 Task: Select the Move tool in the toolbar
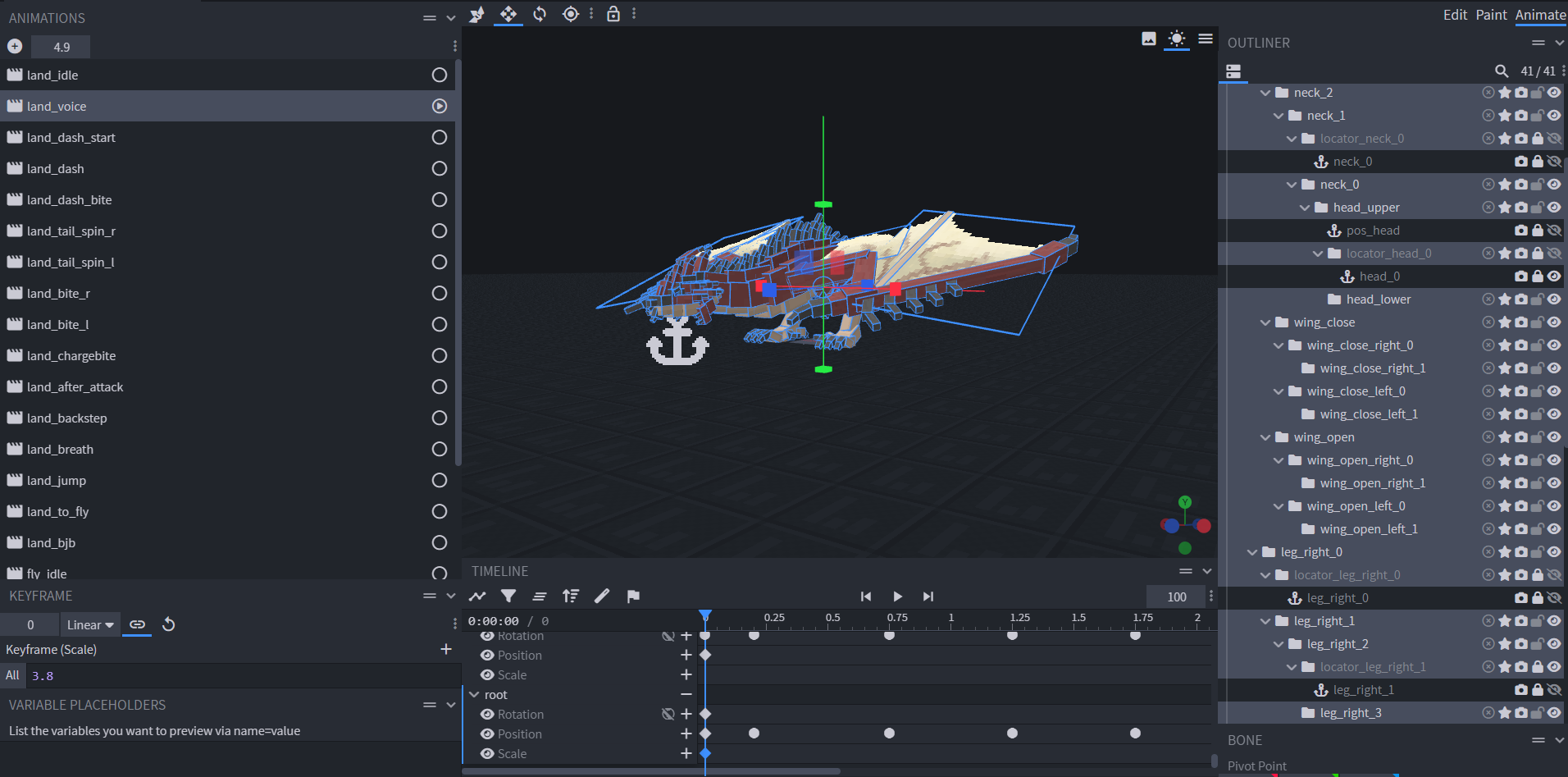508,14
